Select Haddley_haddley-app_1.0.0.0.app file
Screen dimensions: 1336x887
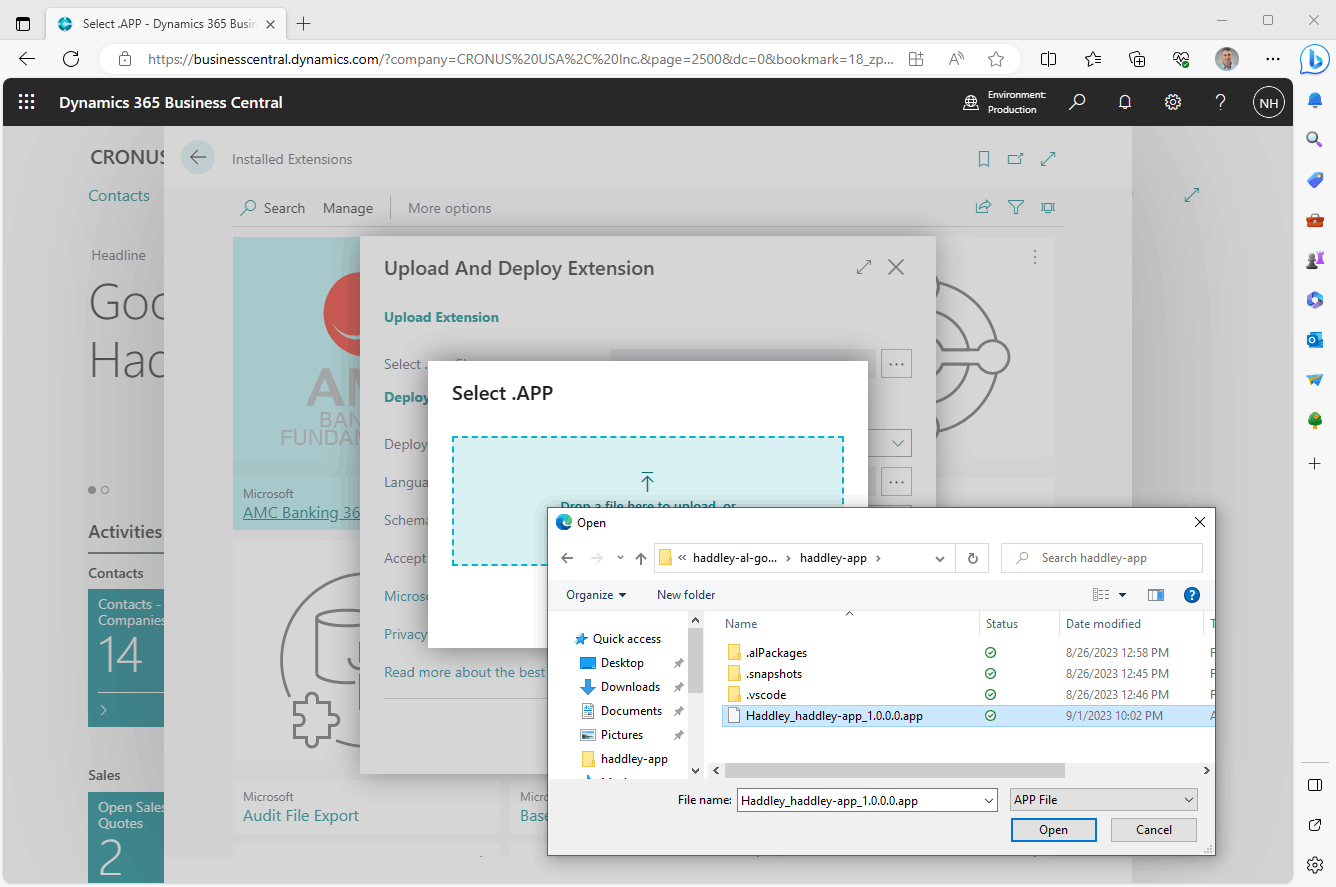pos(833,716)
